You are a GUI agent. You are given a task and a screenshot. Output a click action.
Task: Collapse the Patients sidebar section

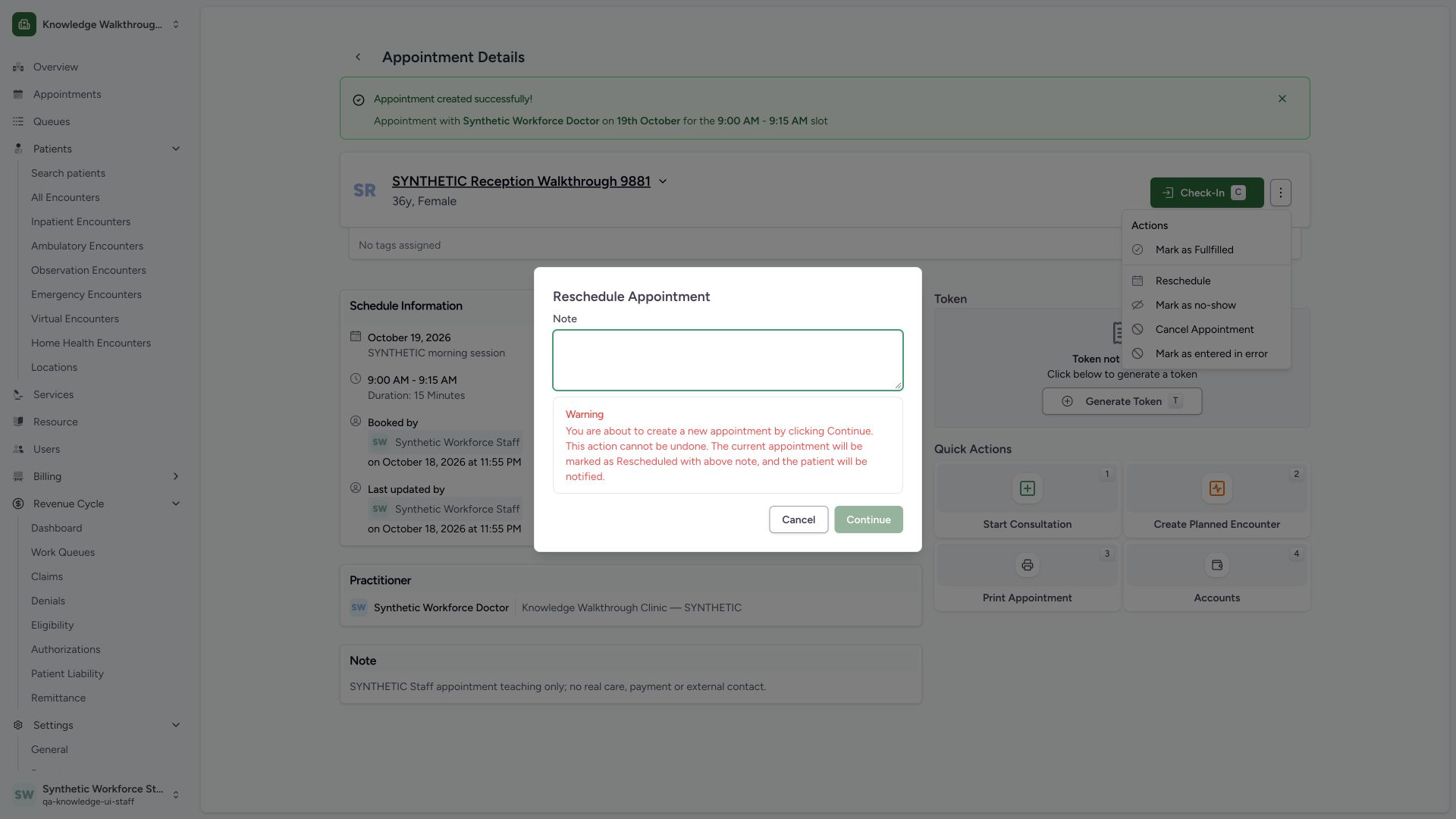(176, 149)
